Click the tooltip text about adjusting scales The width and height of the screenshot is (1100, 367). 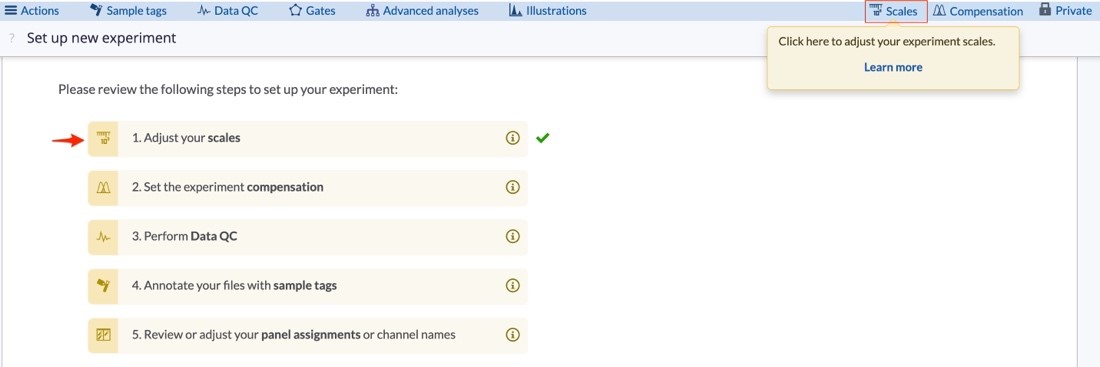pos(887,41)
